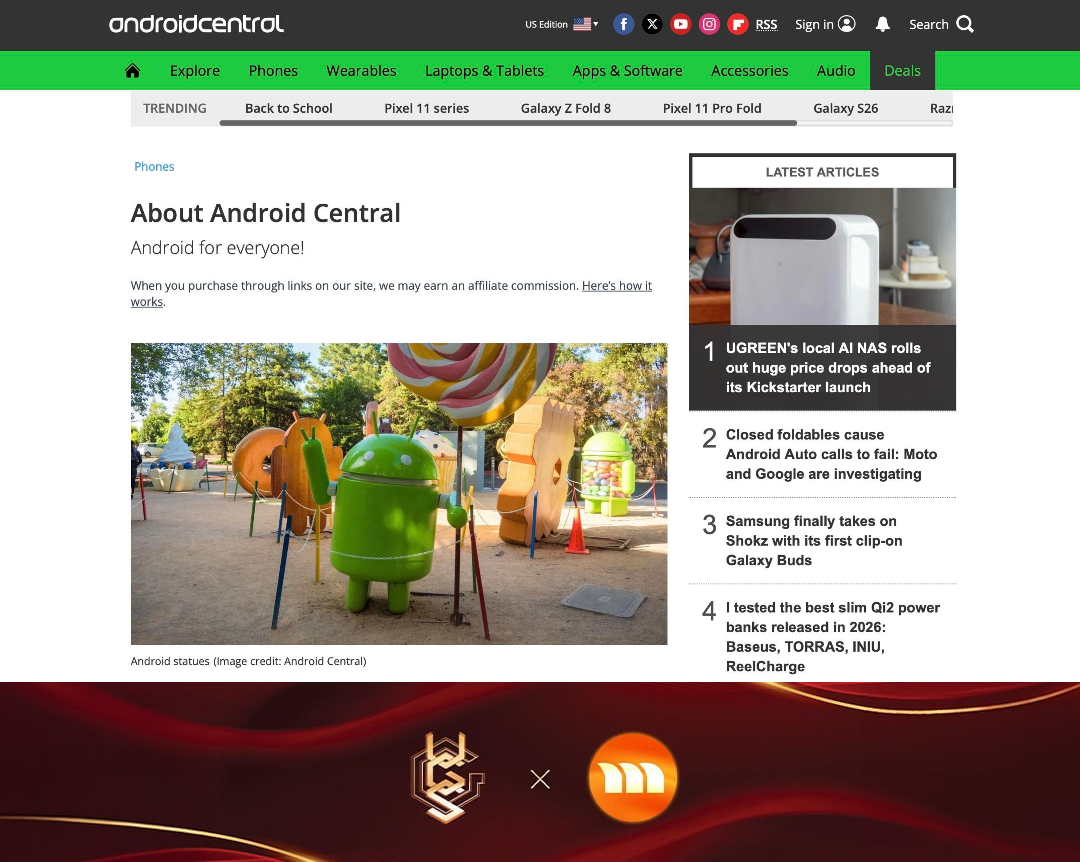Open the Phones nav menu
The width and height of the screenshot is (1080, 862).
(x=273, y=70)
